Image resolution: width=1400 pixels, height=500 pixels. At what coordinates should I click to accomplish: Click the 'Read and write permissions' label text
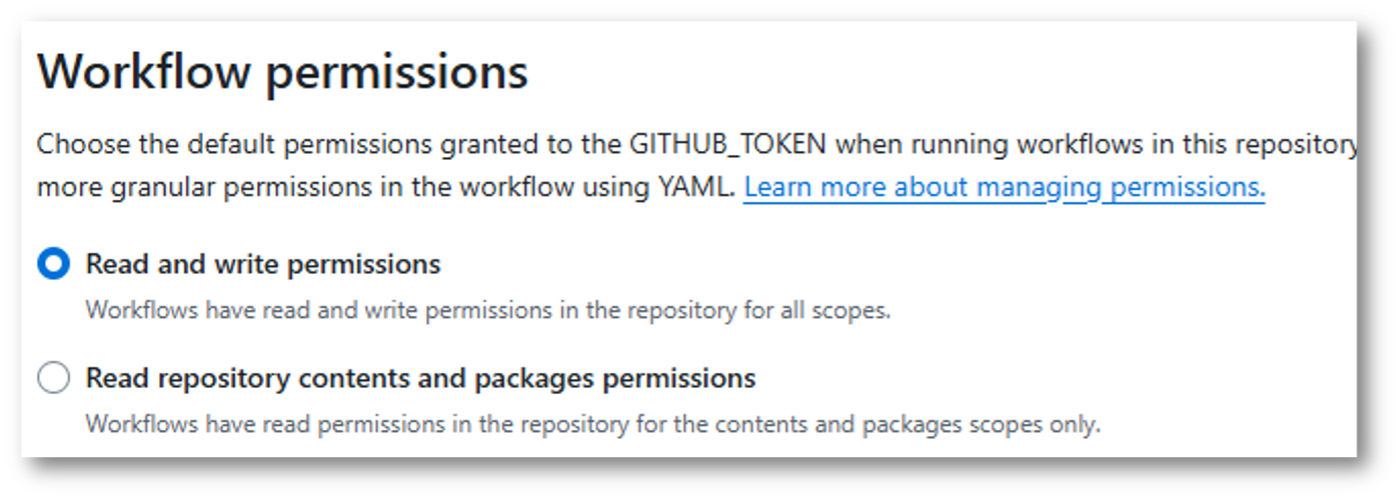[263, 264]
